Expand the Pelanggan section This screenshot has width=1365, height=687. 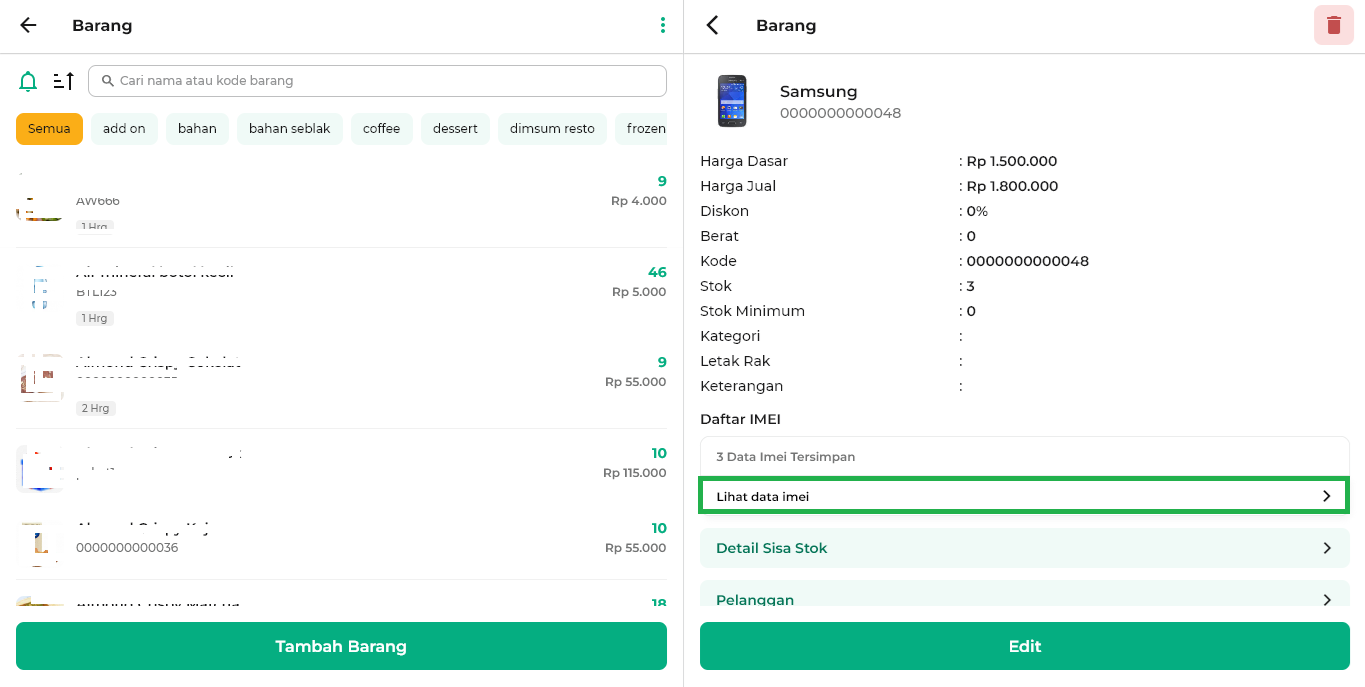pos(1024,595)
